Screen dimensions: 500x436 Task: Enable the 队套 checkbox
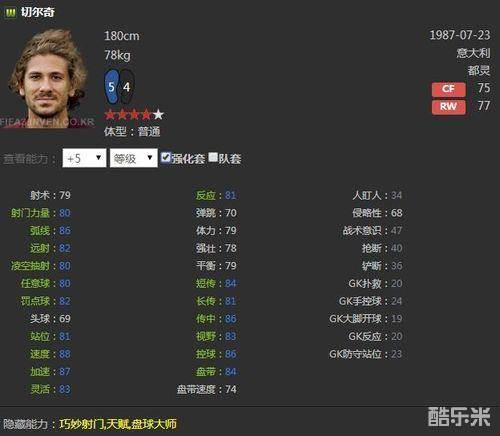coord(213,157)
